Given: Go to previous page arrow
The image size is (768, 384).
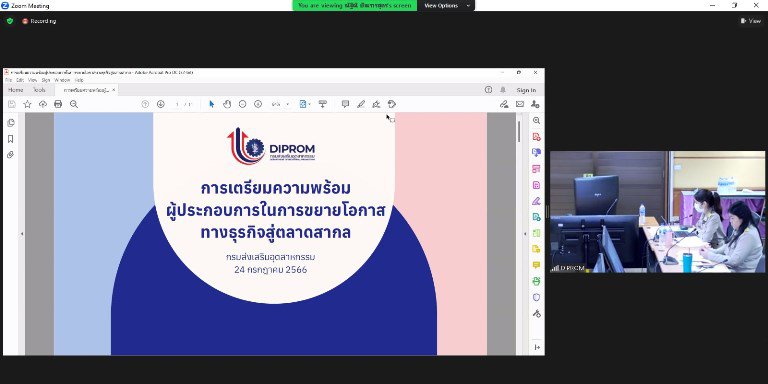Looking at the screenshot, I should click(x=145, y=104).
